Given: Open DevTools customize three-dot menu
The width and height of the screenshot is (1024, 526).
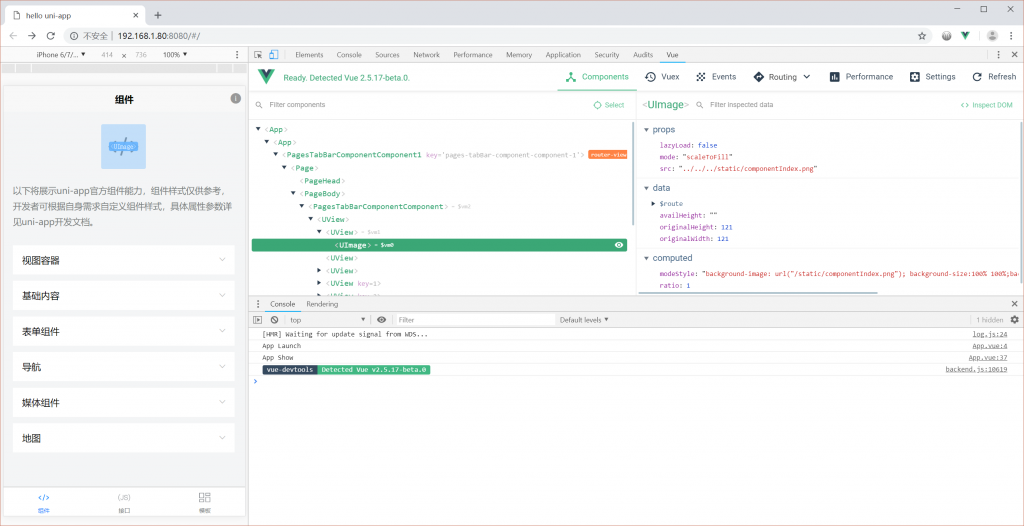Looking at the screenshot, I should [999, 55].
